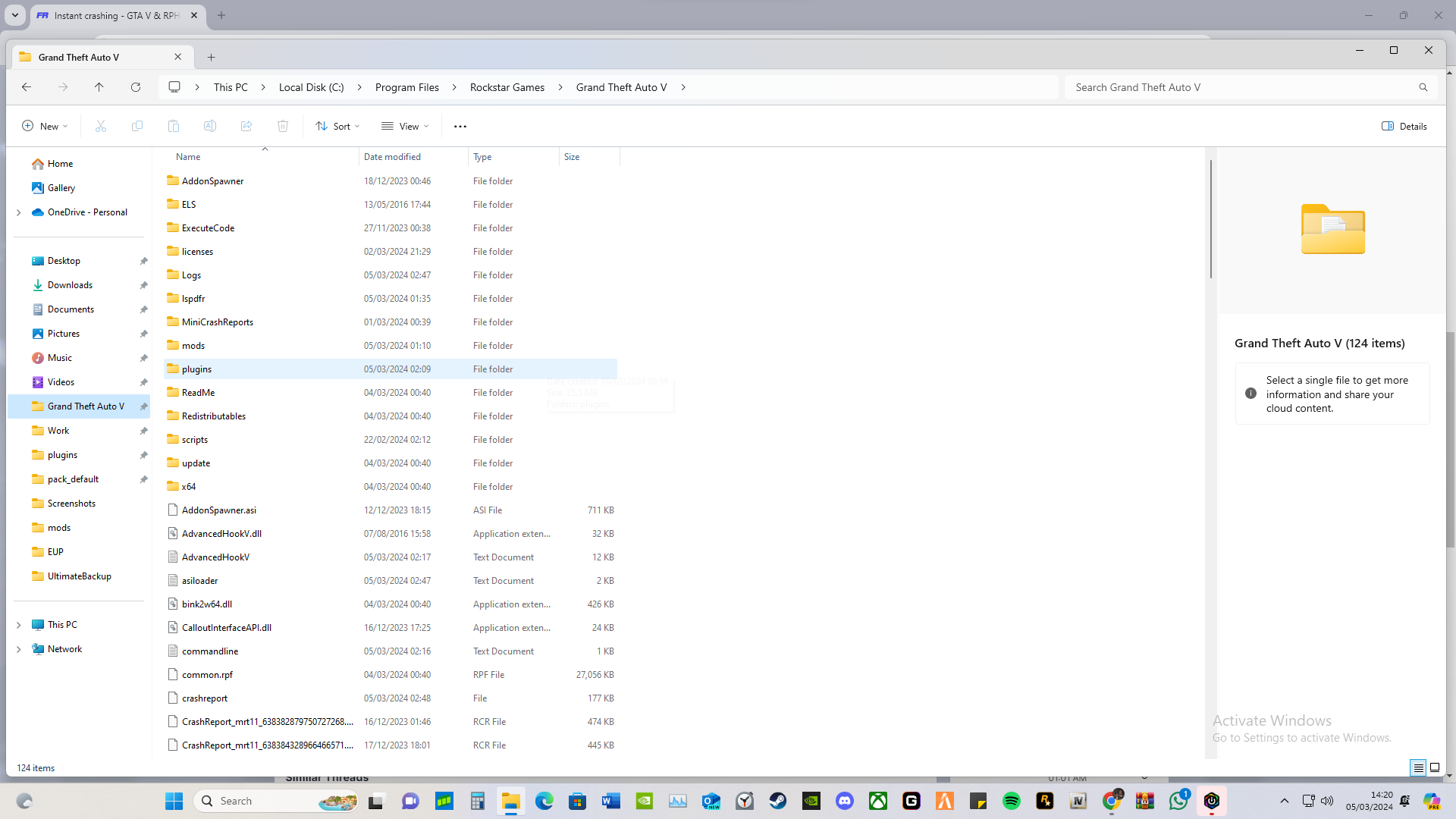Click the Rename icon in the toolbar
Viewport: 1456px width, 819px height.
point(210,126)
